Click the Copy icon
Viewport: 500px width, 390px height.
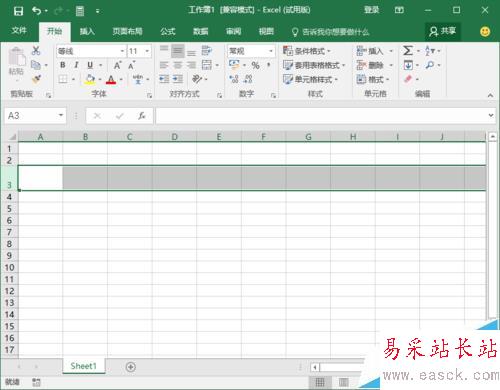click(x=36, y=65)
